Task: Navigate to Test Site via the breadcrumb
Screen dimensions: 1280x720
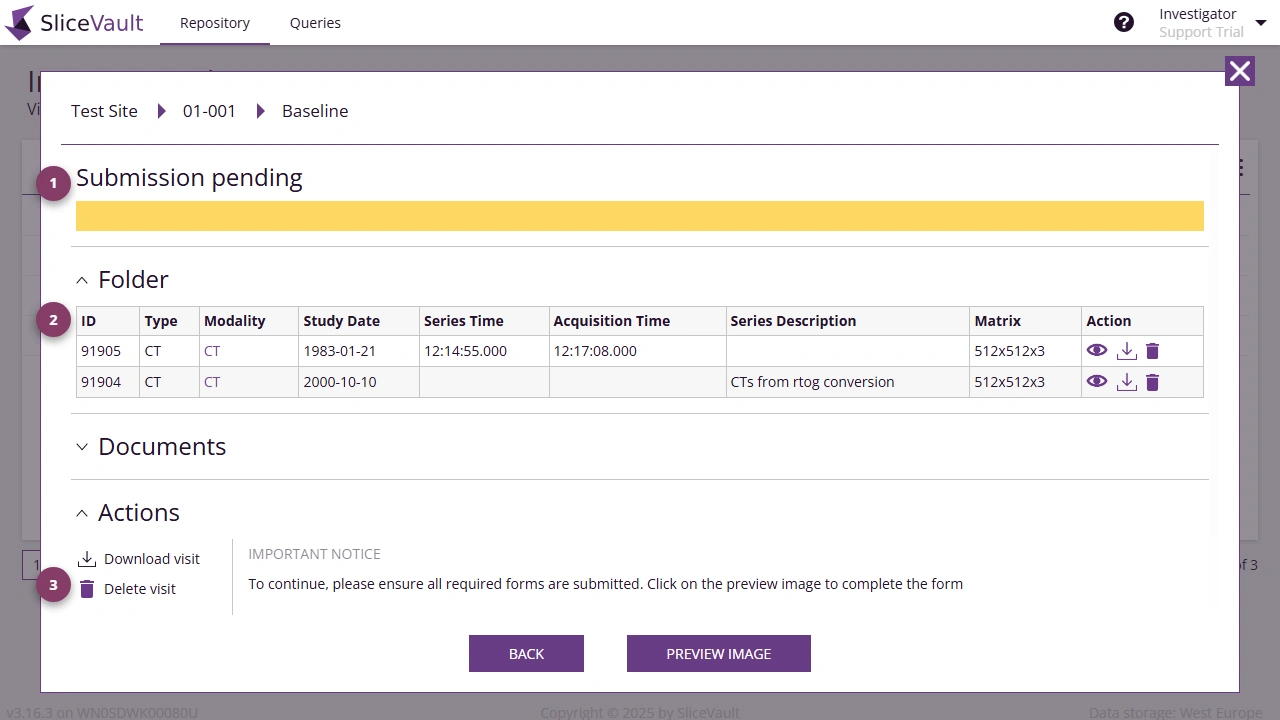Action: [104, 111]
